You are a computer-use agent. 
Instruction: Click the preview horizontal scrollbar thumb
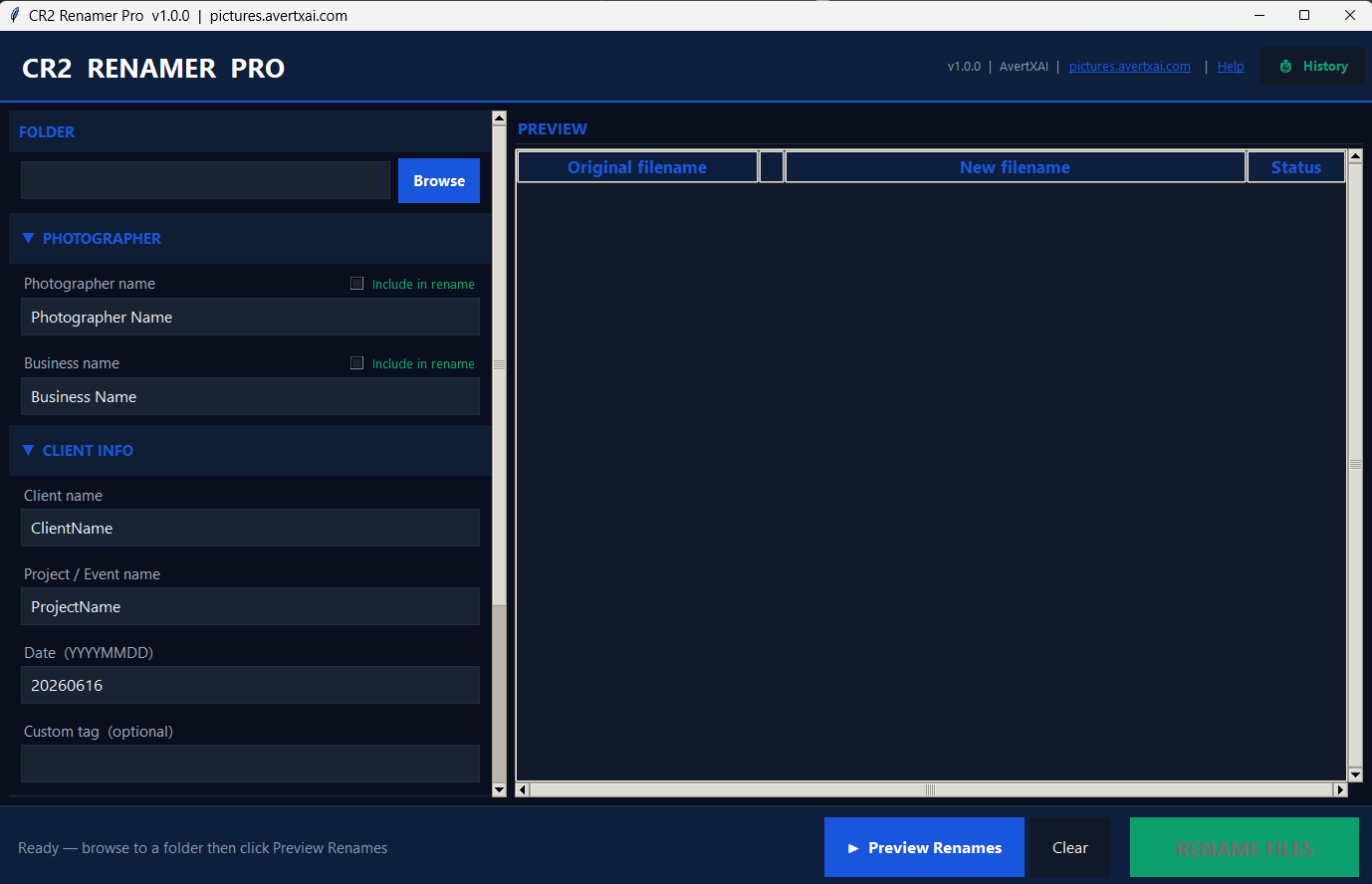pyautogui.click(x=931, y=789)
